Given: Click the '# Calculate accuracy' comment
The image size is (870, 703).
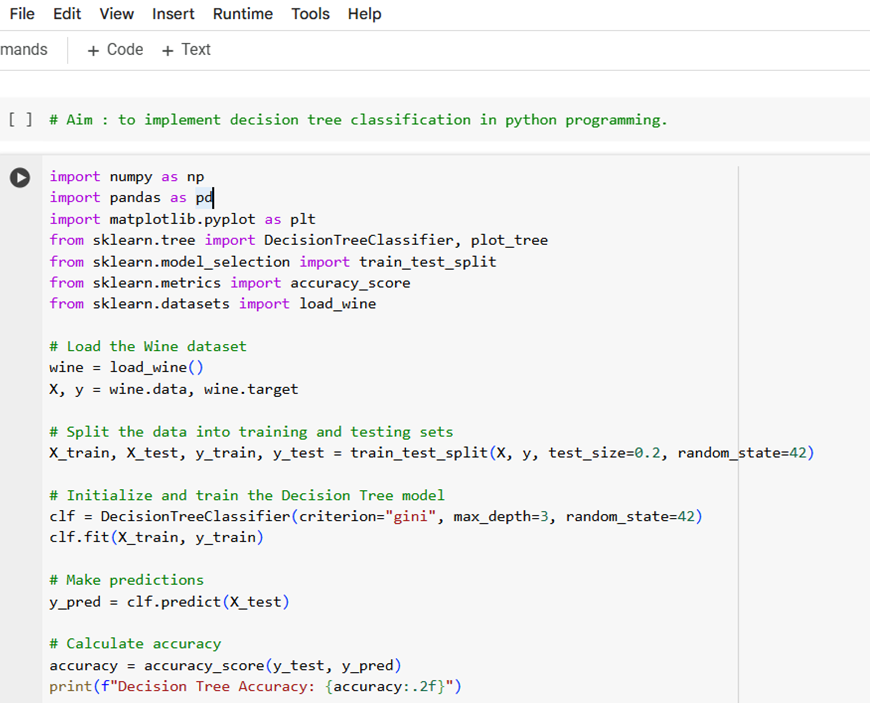Looking at the screenshot, I should [x=135, y=644].
